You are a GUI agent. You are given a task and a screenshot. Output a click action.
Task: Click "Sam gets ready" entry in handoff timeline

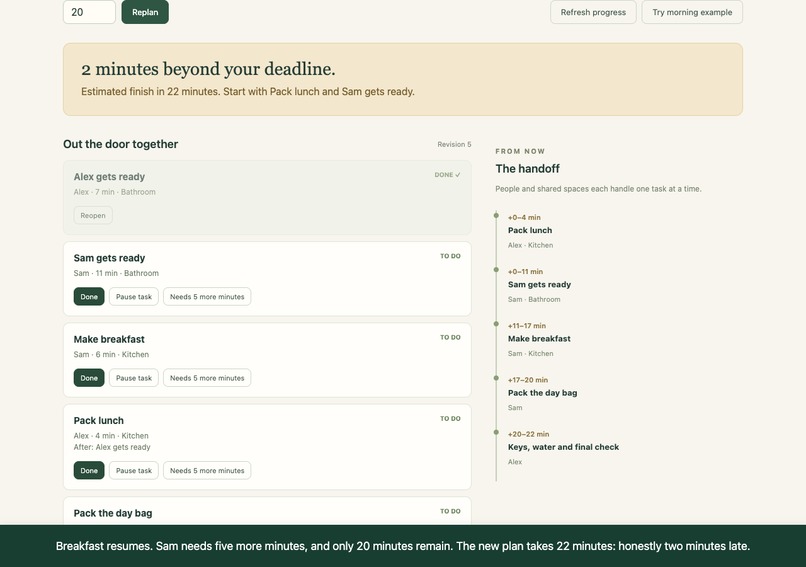coord(539,284)
